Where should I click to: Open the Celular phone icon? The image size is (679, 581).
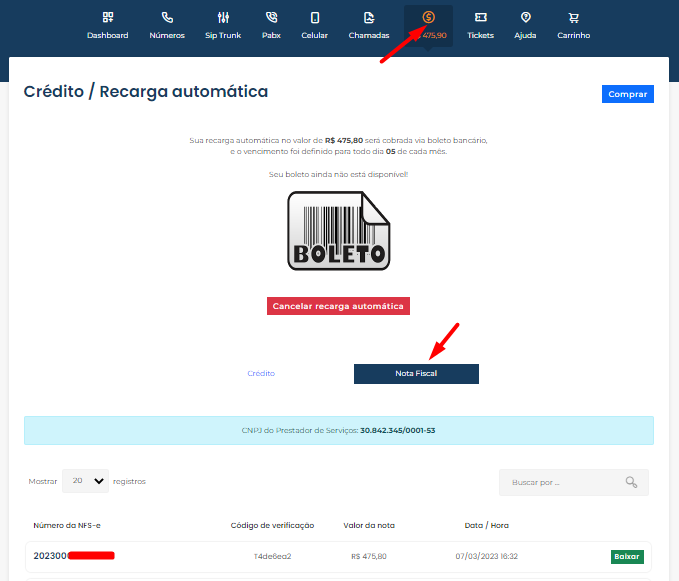click(x=315, y=18)
